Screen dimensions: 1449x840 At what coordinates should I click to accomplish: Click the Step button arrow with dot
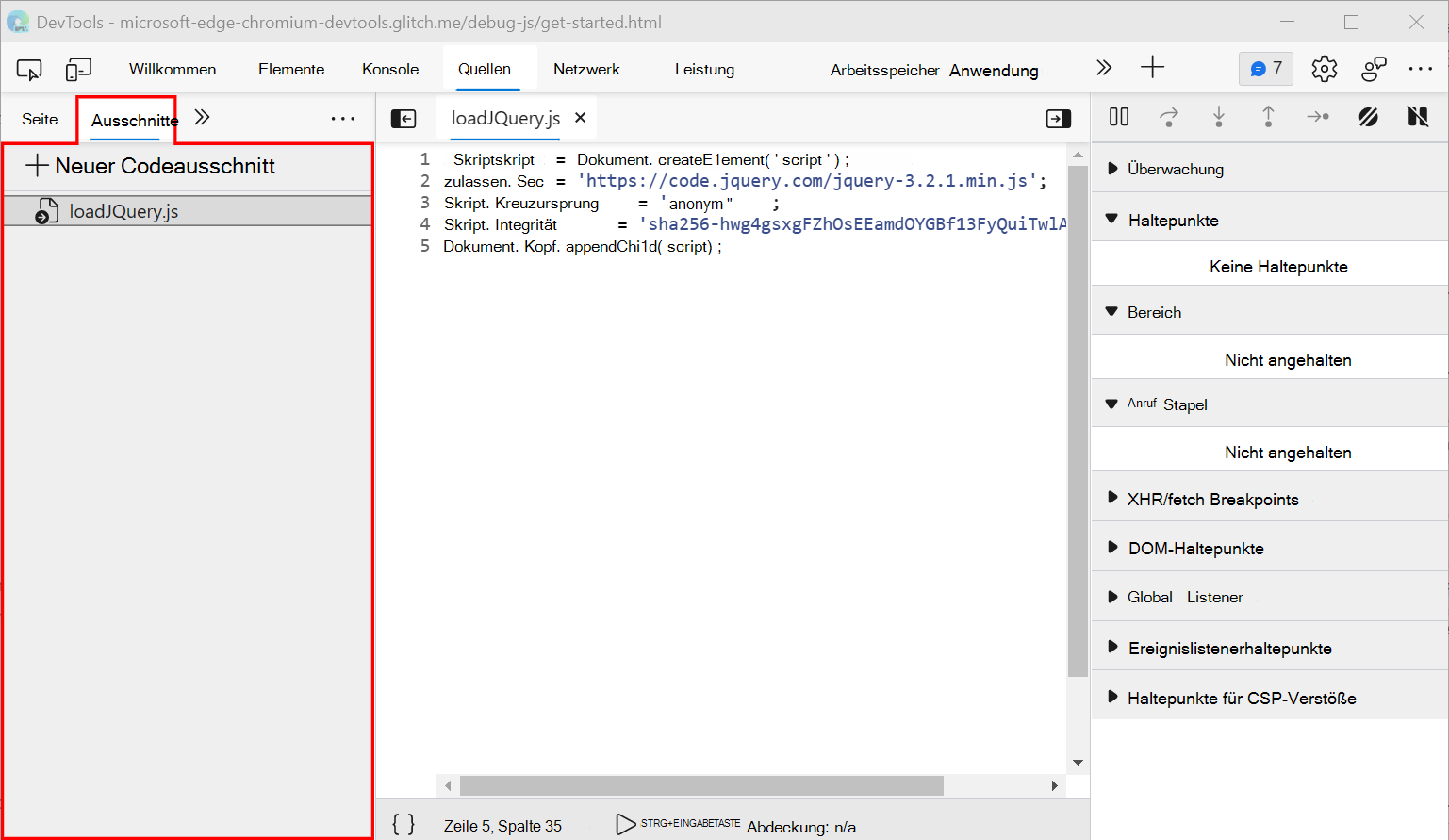1318,117
